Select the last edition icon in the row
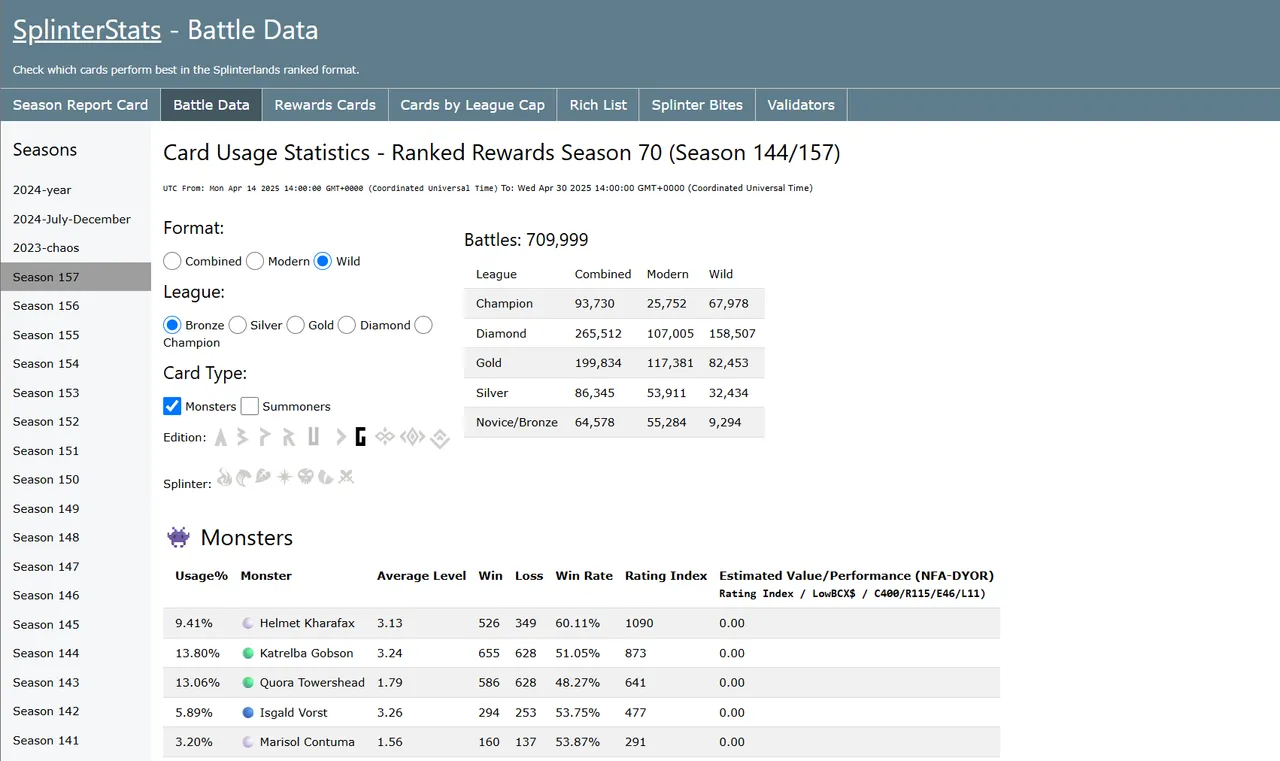This screenshot has height=761, width=1280. (440, 437)
